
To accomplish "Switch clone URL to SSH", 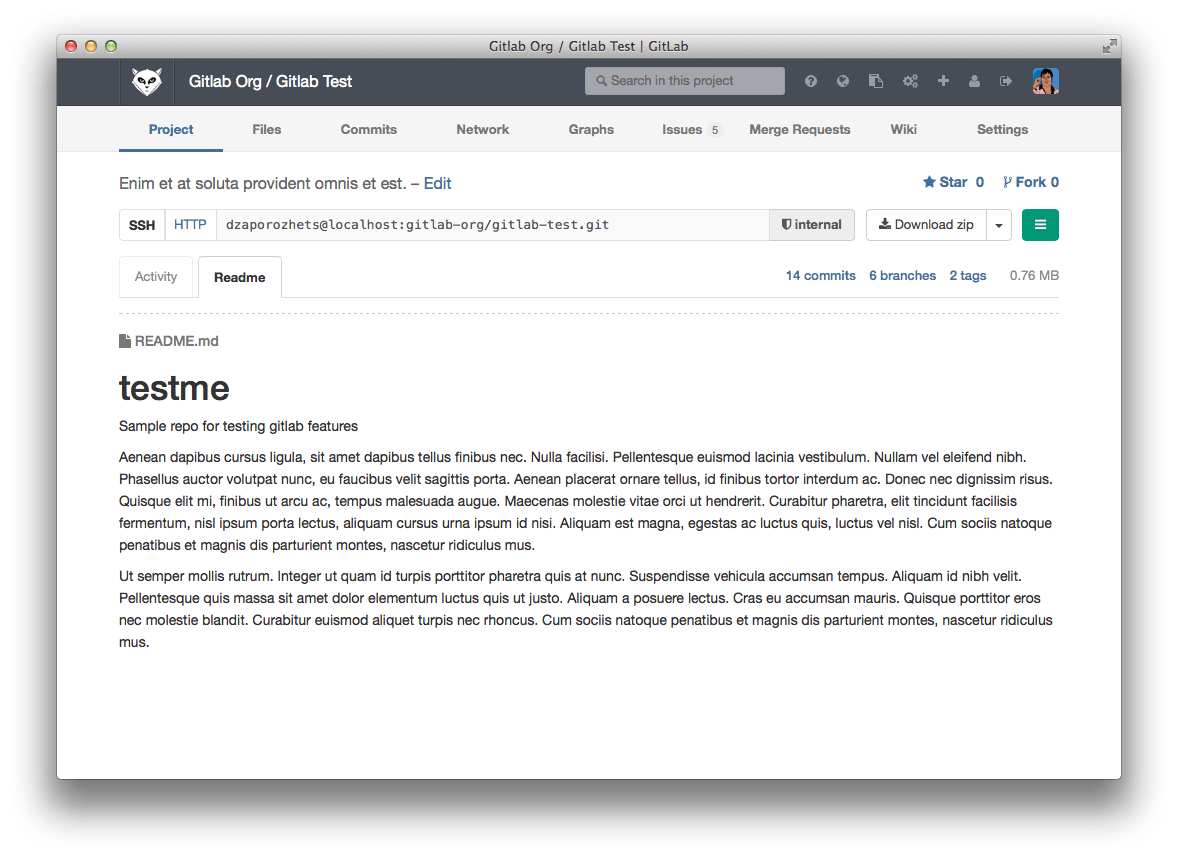I will click(x=142, y=225).
